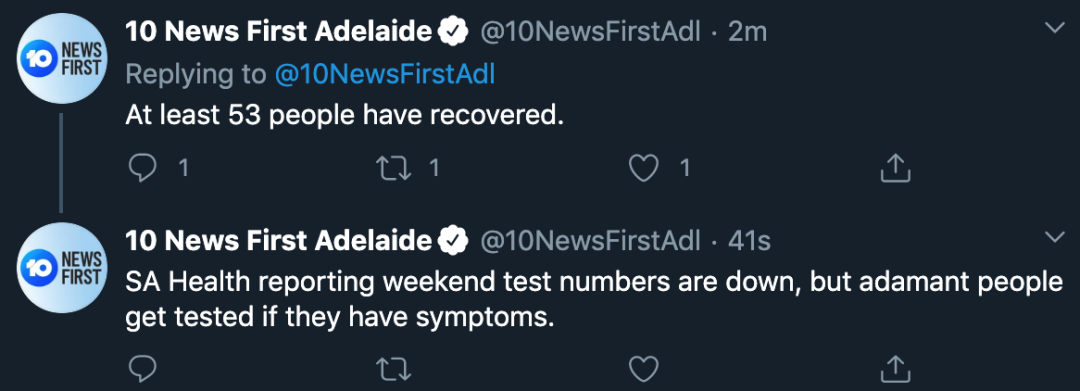Like the SA Health weekend test tweet
The image size is (1080, 391).
click(x=644, y=370)
